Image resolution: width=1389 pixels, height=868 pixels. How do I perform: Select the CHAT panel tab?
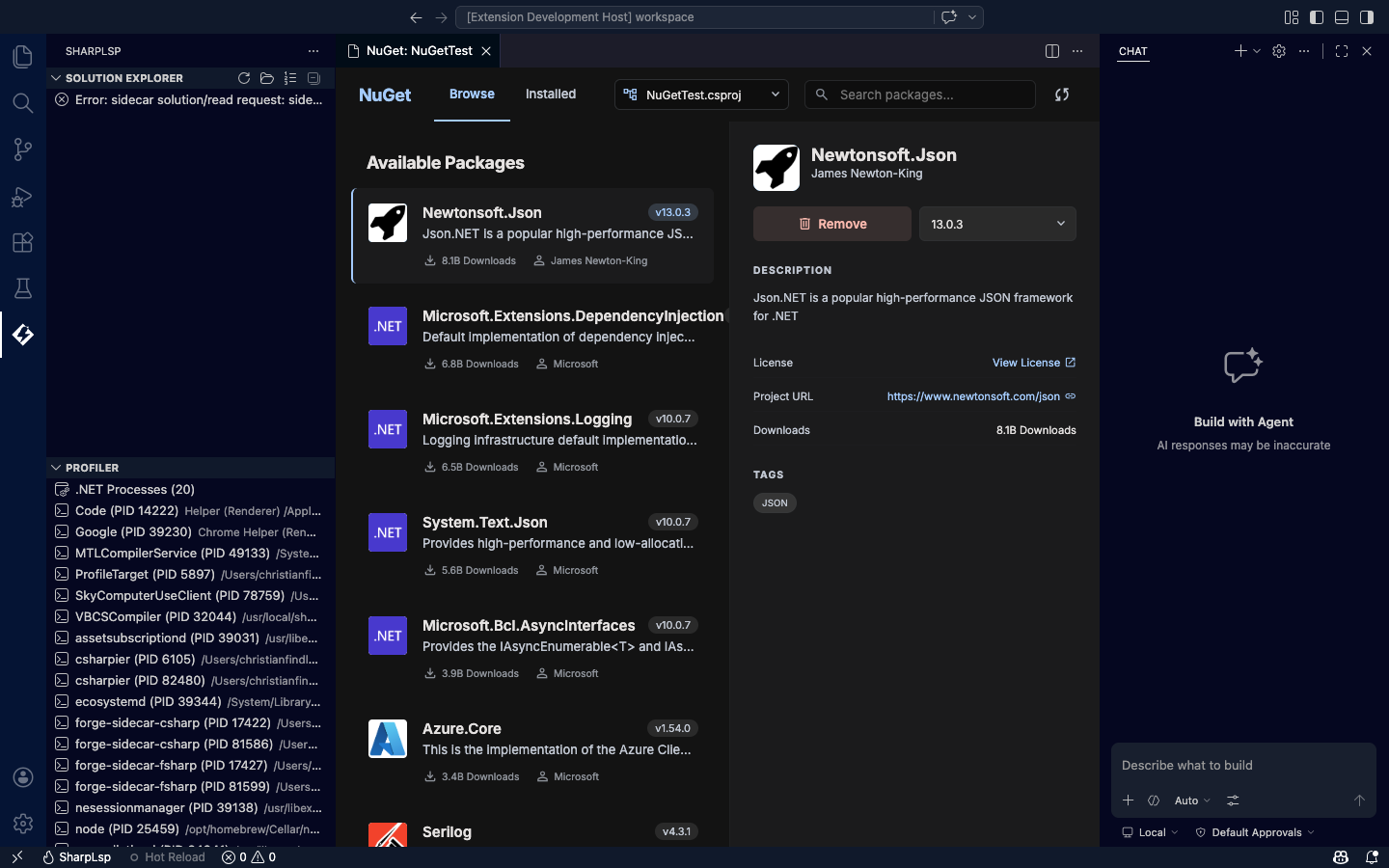coord(1133,51)
